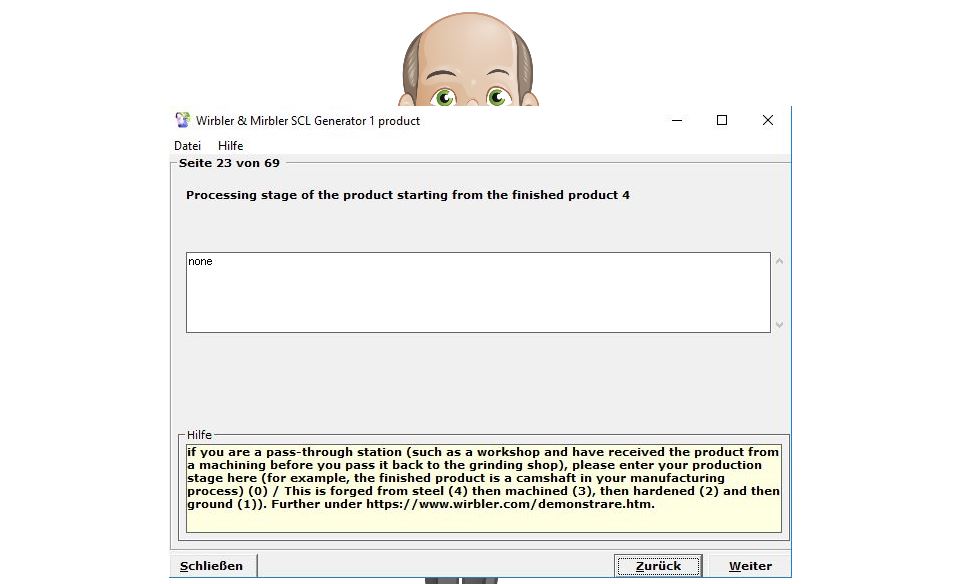Click the Schließen button
Image resolution: width=957 pixels, height=584 pixels.
[x=212, y=566]
